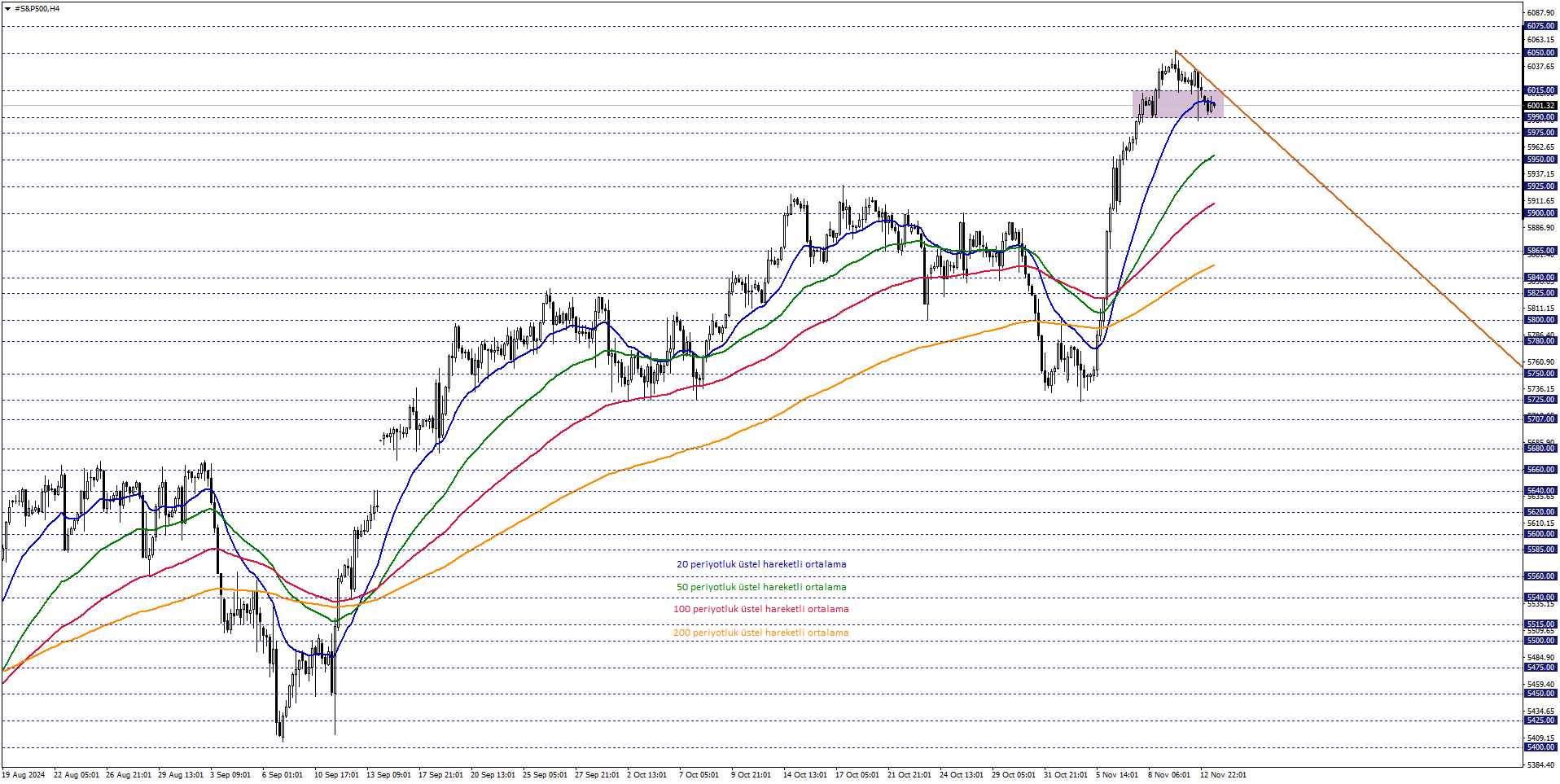Image resolution: width=1560 pixels, height=784 pixels.
Task: Click the current price tag 6001.32
Action: (x=1540, y=106)
